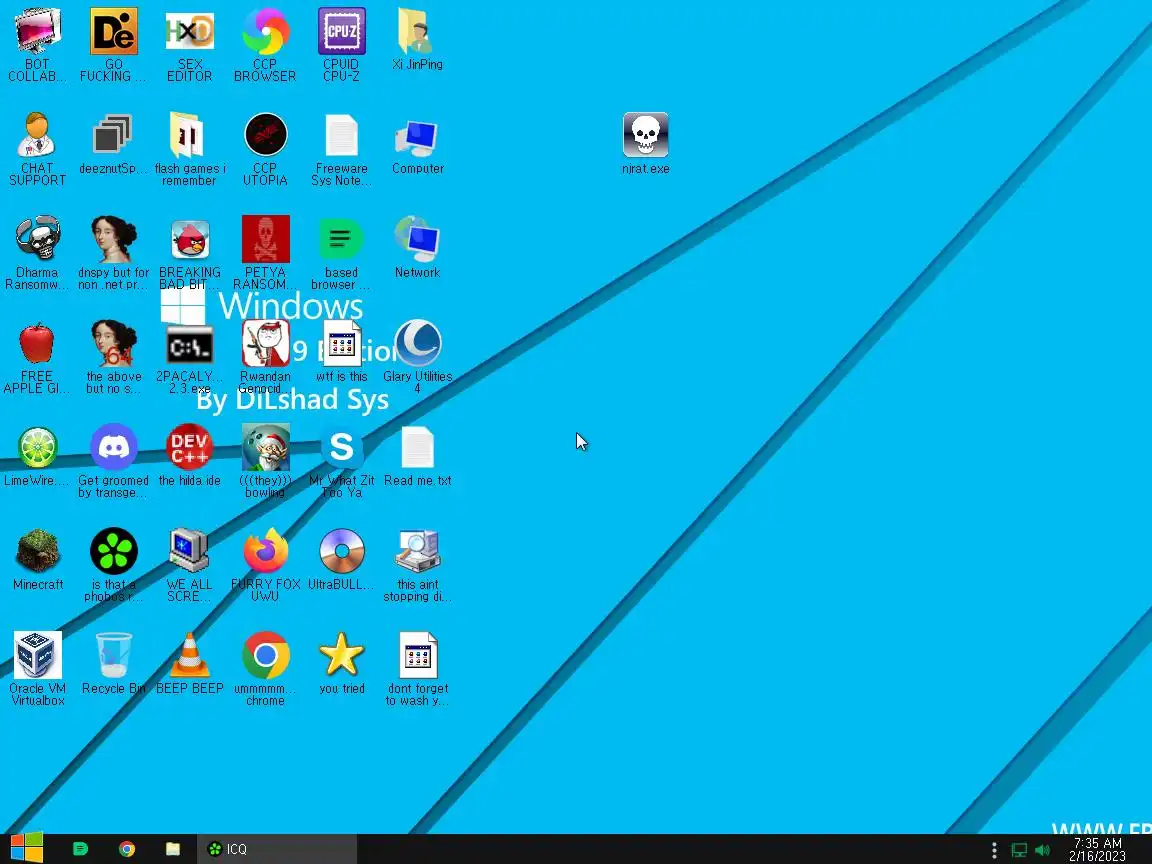Select the DEV C++ the hilda ide icon
The width and height of the screenshot is (1152, 864).
[190, 447]
